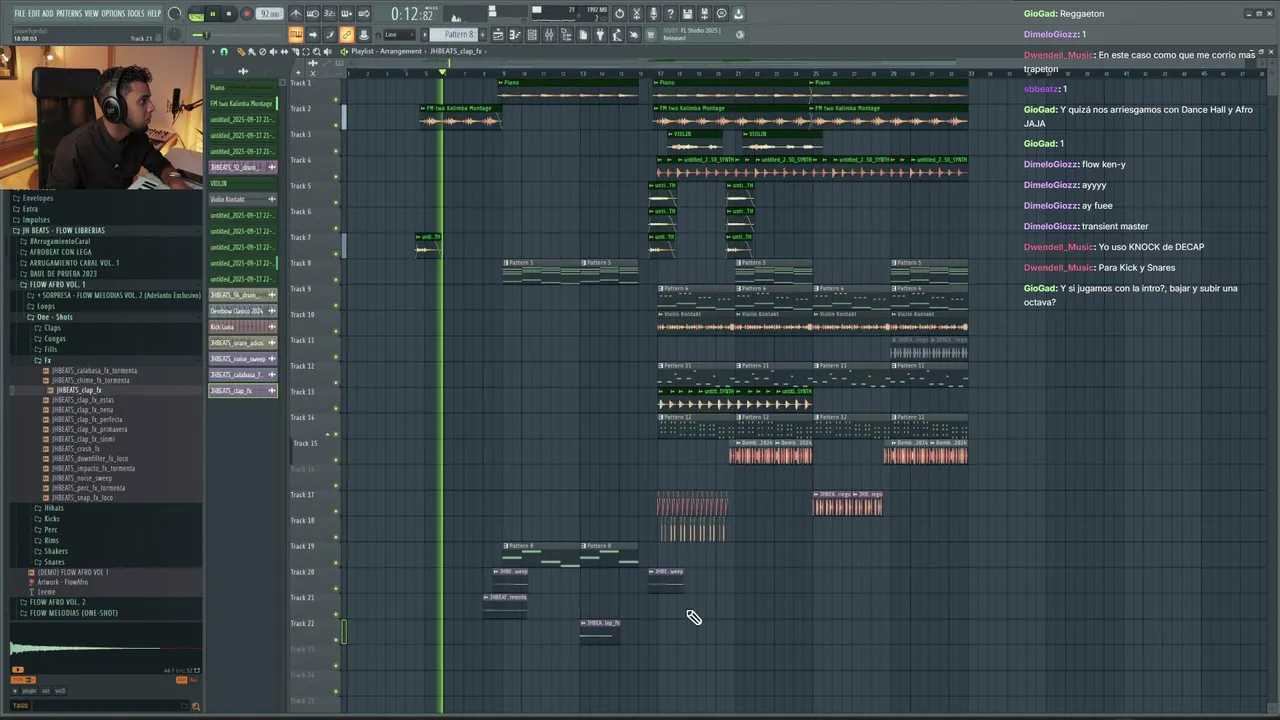Click the search magnifier icon in browser

196,706
